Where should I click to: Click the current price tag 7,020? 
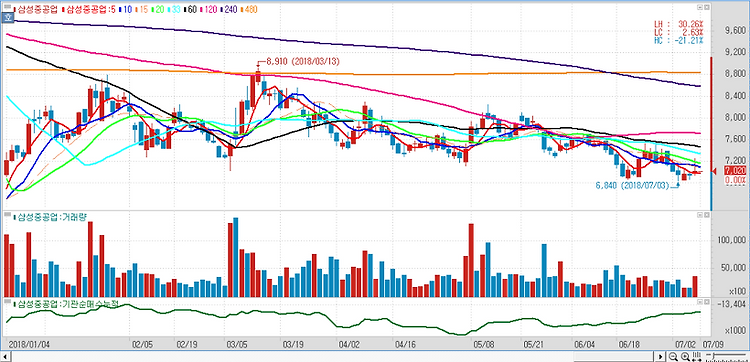tap(735, 171)
